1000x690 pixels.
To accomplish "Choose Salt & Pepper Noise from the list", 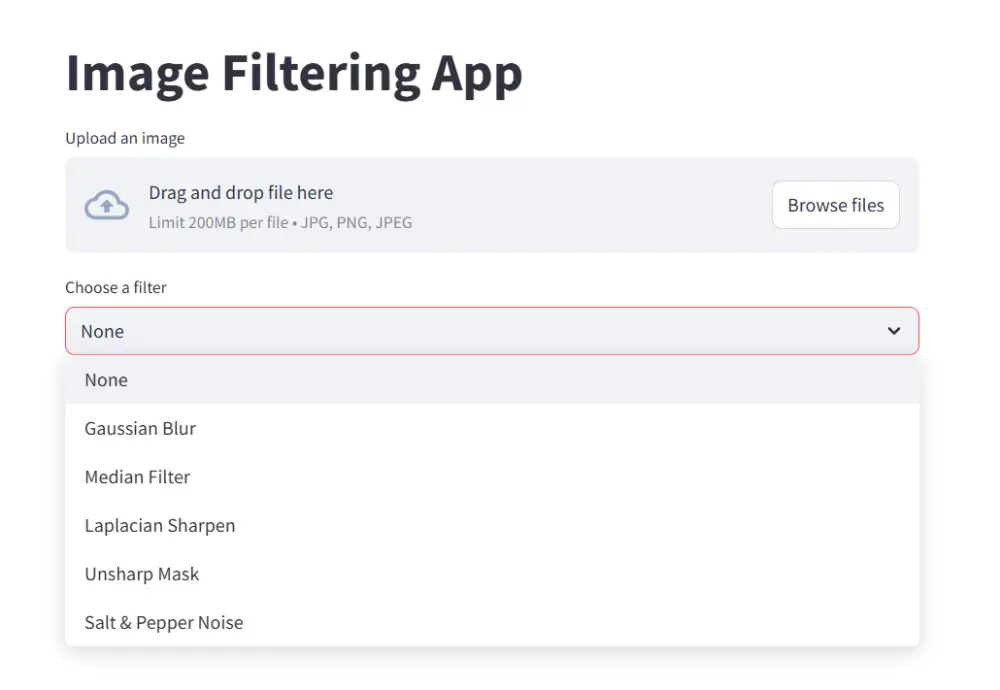I will click(164, 622).
